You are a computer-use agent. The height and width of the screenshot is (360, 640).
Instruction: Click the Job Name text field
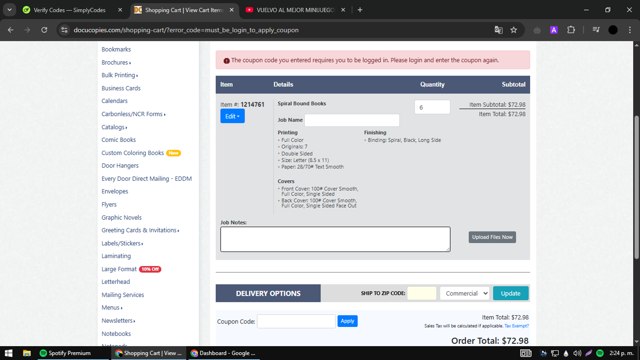[x=352, y=120]
